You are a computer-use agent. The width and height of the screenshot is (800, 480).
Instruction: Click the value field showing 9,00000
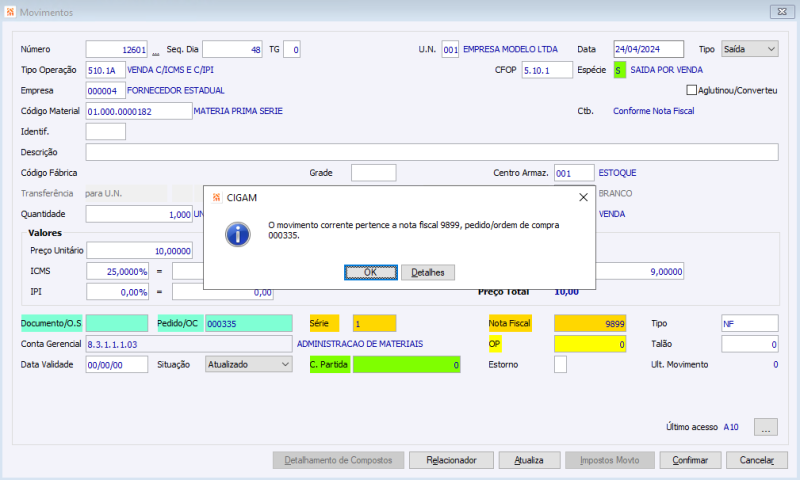pyautogui.click(x=639, y=271)
